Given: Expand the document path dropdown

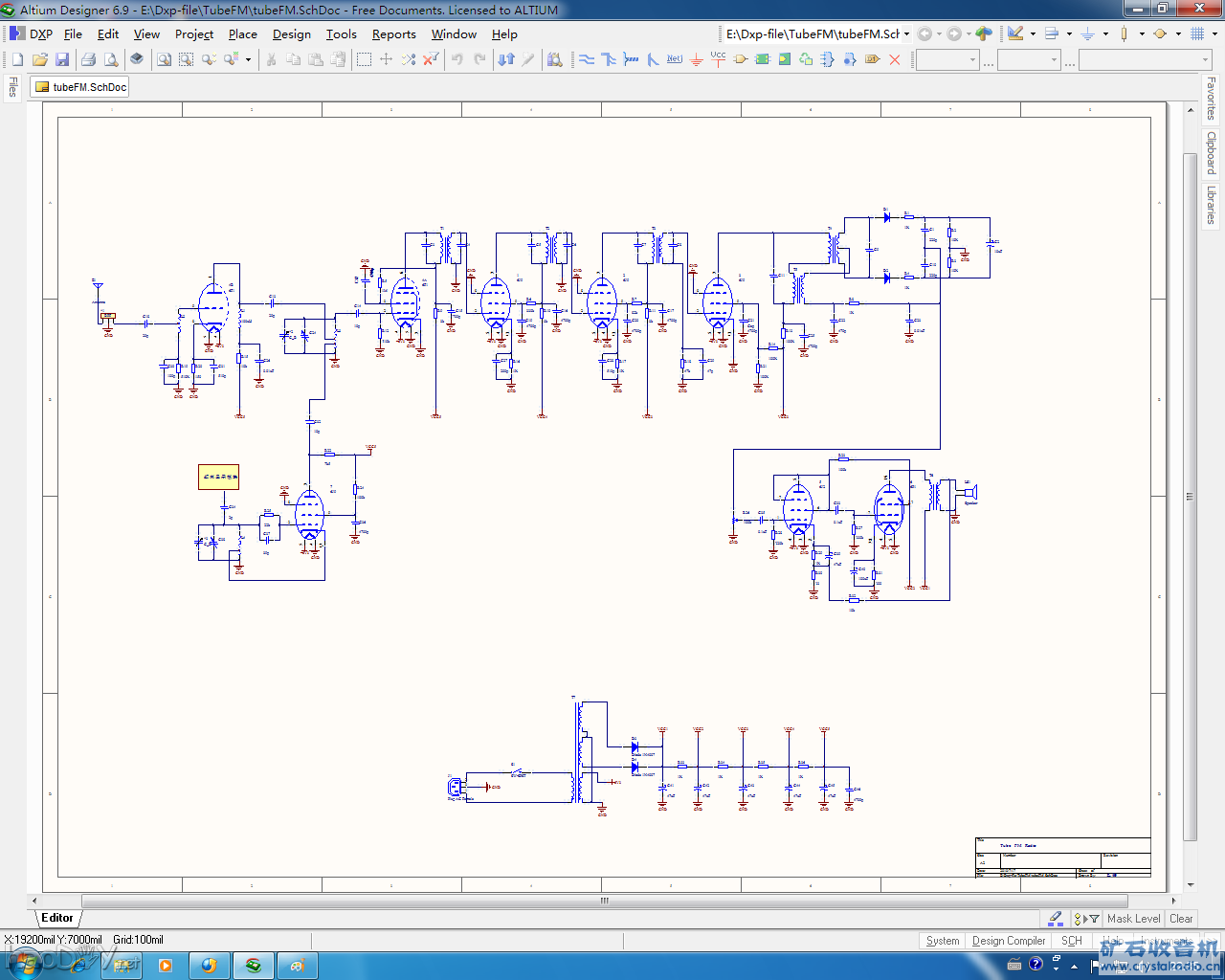Looking at the screenshot, I should tap(906, 34).
